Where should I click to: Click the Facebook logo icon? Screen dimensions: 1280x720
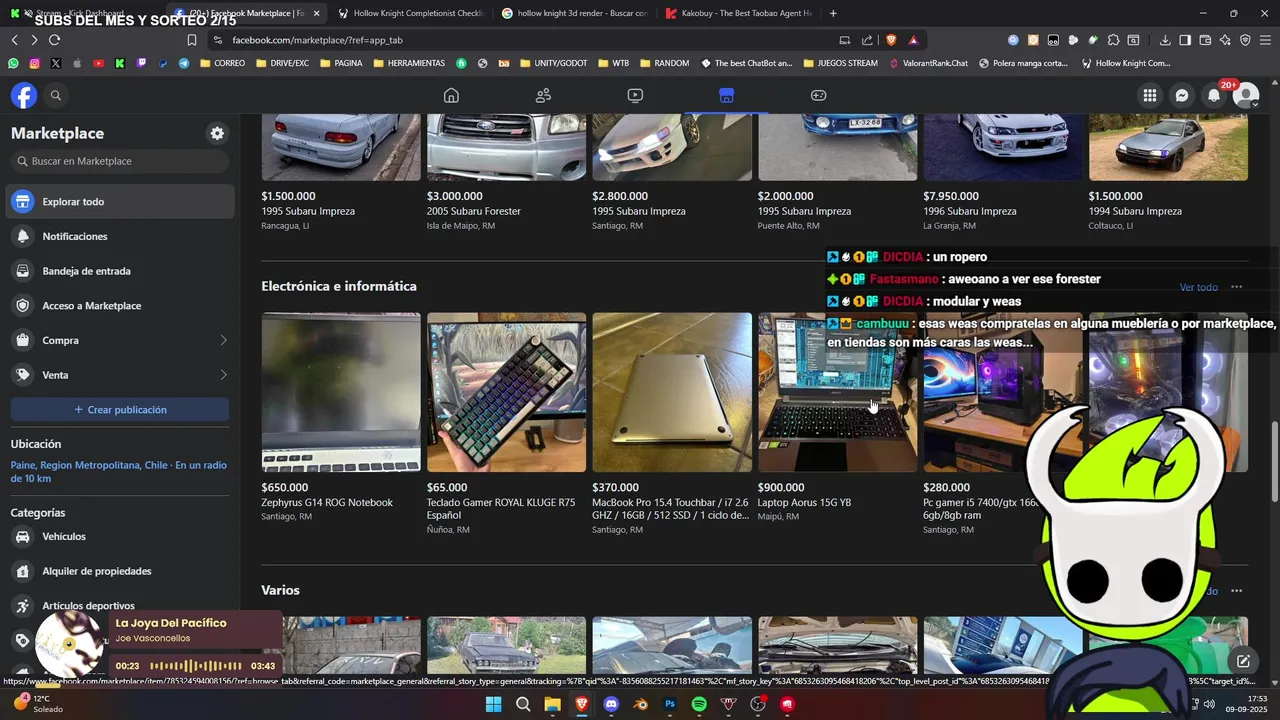pyautogui.click(x=24, y=95)
